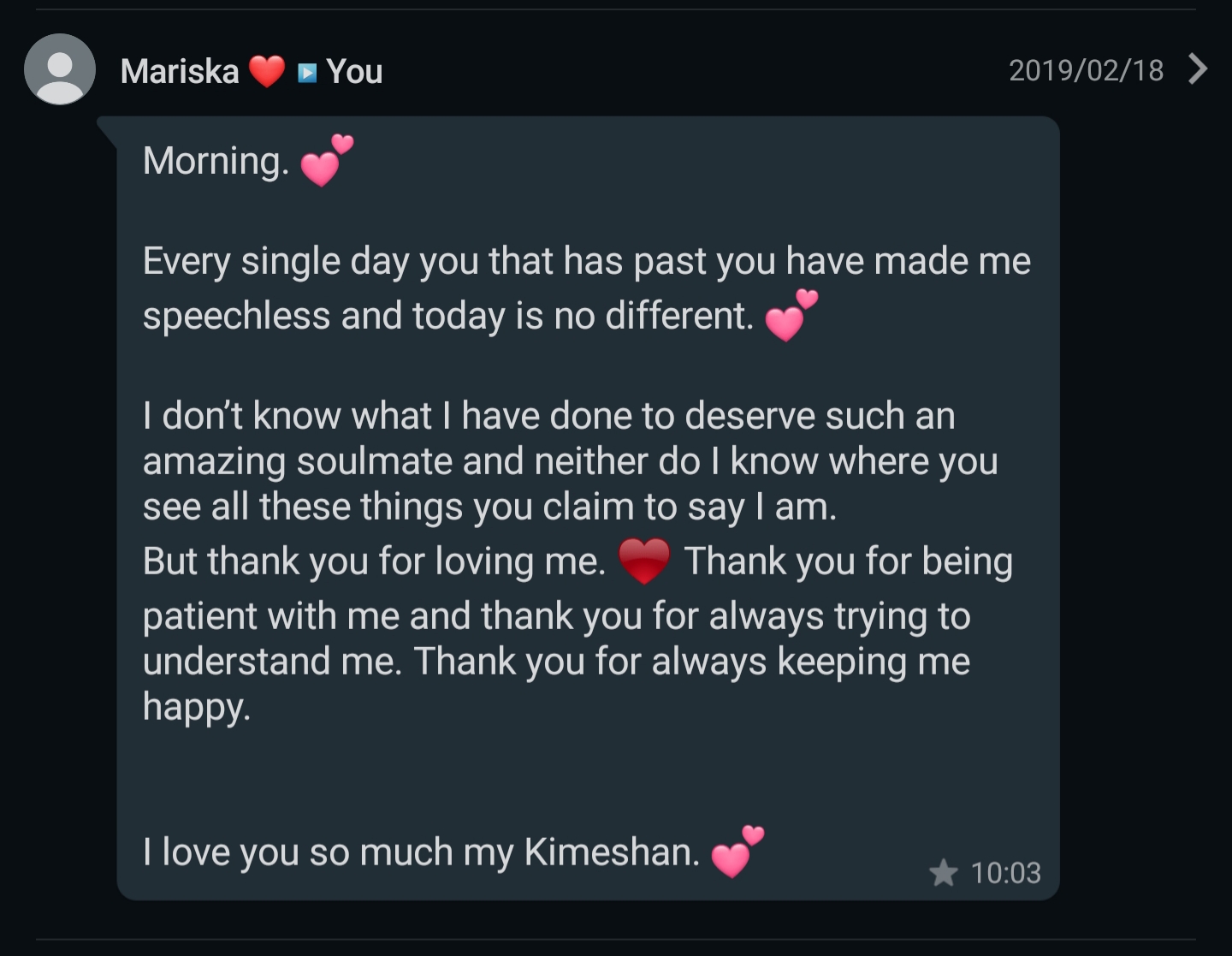
Task: Tap the 10:03 message timestamp
Action: (1005, 872)
